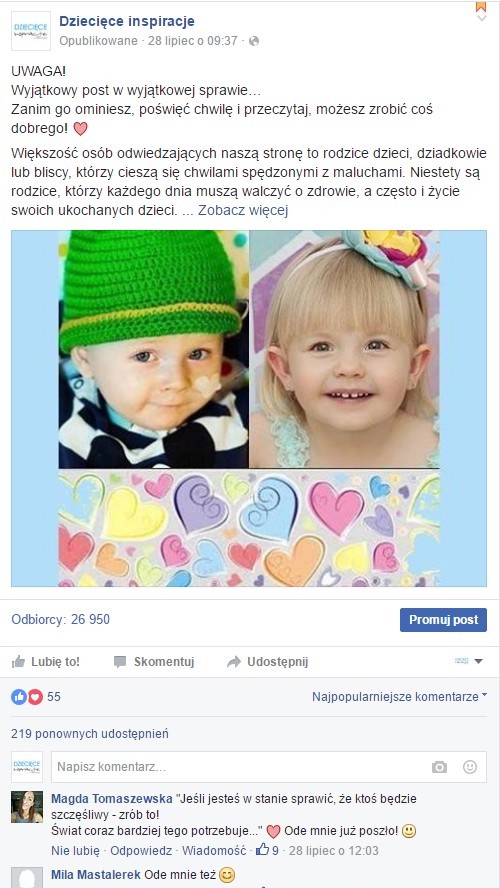Click Udostępnij share arrow button

point(267,661)
